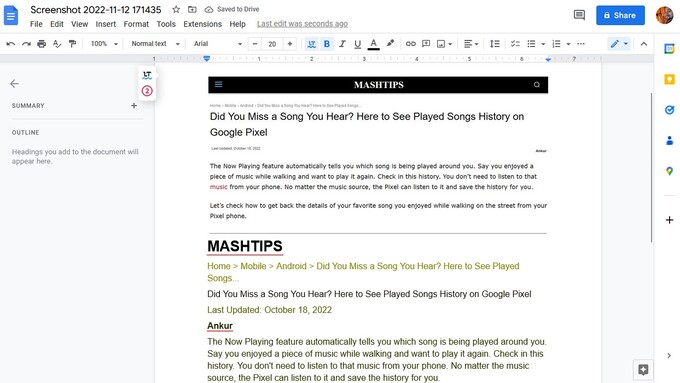Screen dimensions: 680x383
Task: Open the Help menu
Action: click(237, 24)
